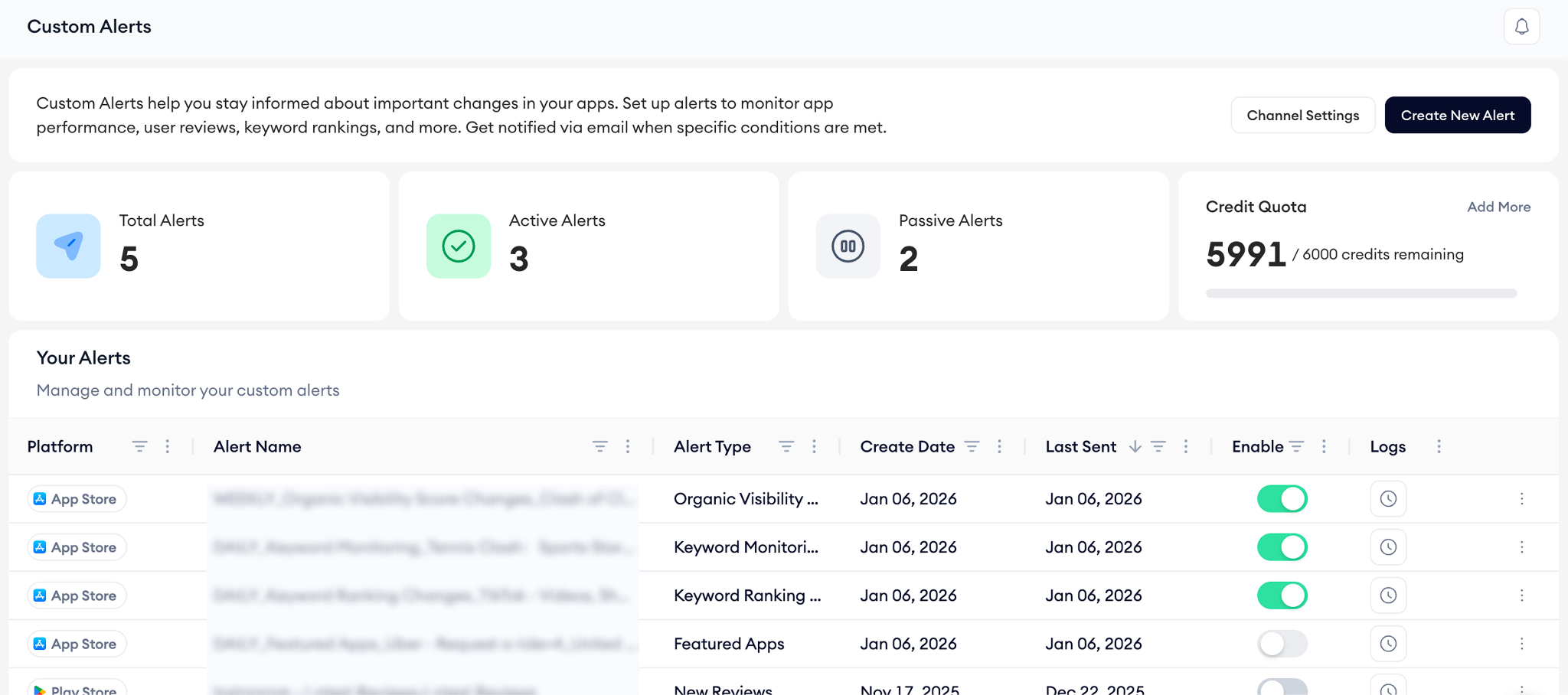This screenshot has width=1568, height=695.
Task: Click filter icon in Platform column
Action: (139, 446)
